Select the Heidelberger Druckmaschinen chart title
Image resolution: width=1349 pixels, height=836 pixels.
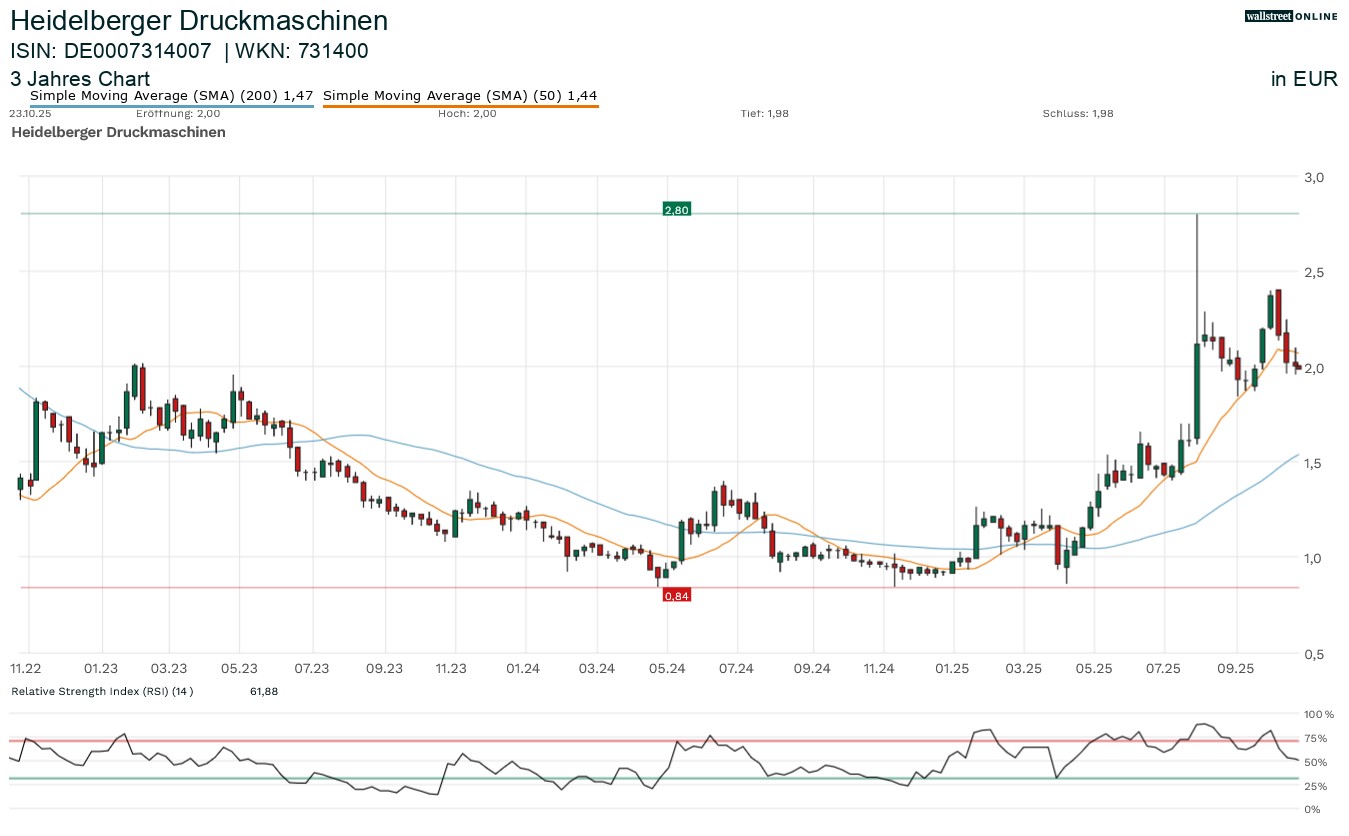[x=199, y=21]
